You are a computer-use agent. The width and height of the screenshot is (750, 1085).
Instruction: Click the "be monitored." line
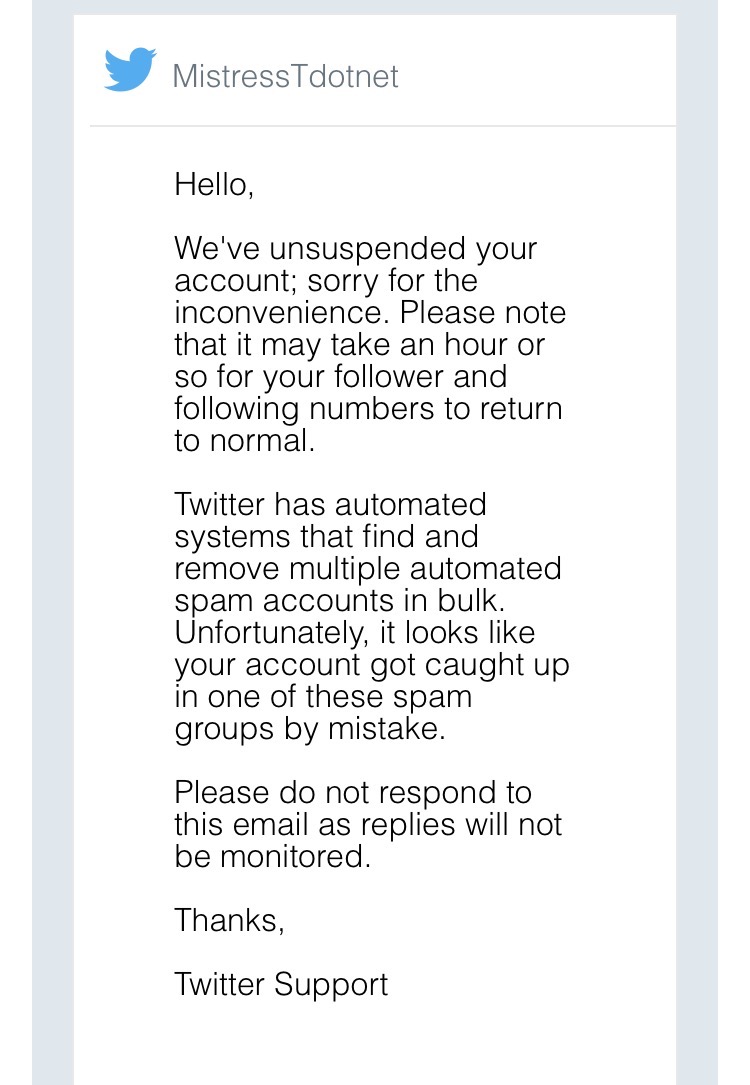(x=272, y=856)
